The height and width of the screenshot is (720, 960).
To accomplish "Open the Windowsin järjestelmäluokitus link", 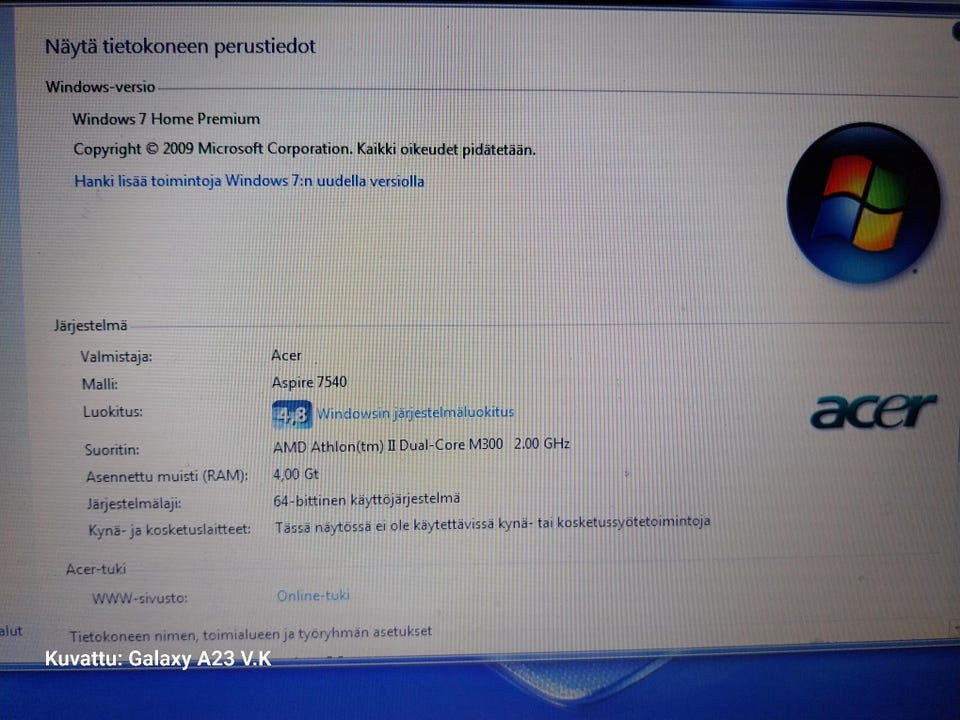I will (415, 413).
